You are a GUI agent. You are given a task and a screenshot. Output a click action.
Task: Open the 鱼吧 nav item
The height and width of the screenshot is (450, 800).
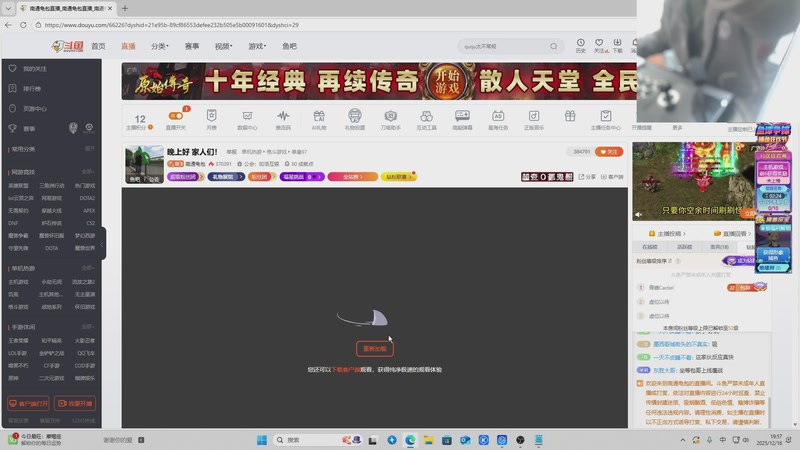tap(289, 46)
